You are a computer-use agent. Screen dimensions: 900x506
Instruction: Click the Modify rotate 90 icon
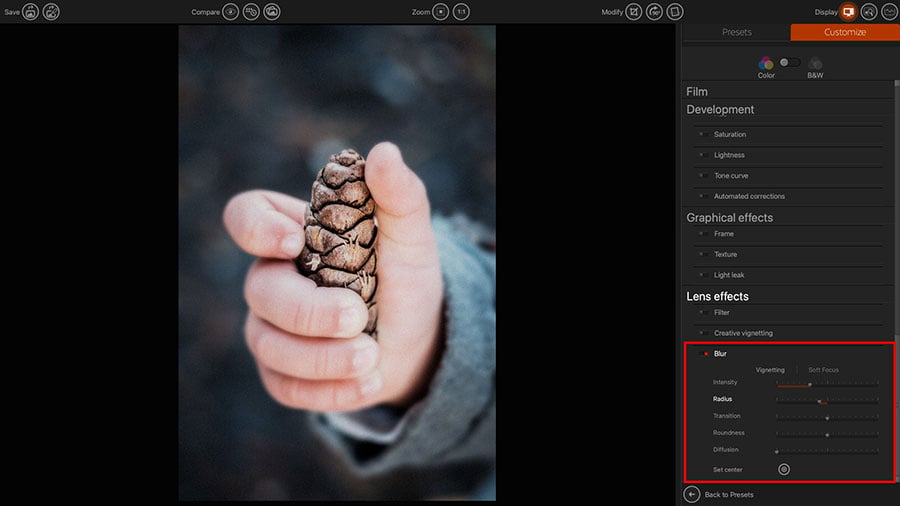coord(654,11)
